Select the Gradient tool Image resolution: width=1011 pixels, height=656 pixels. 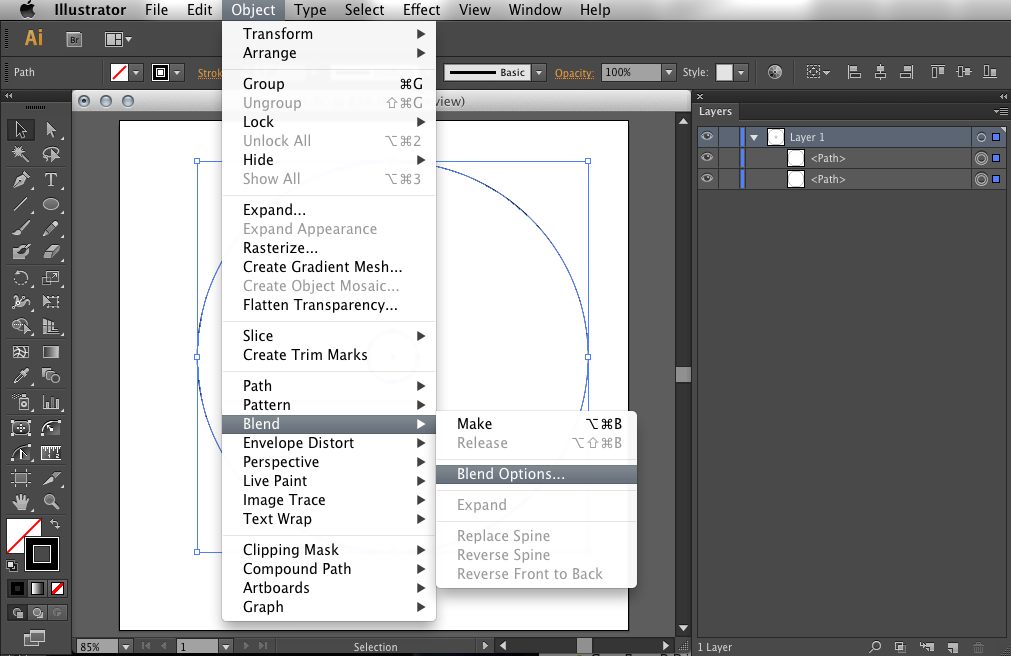tap(51, 352)
